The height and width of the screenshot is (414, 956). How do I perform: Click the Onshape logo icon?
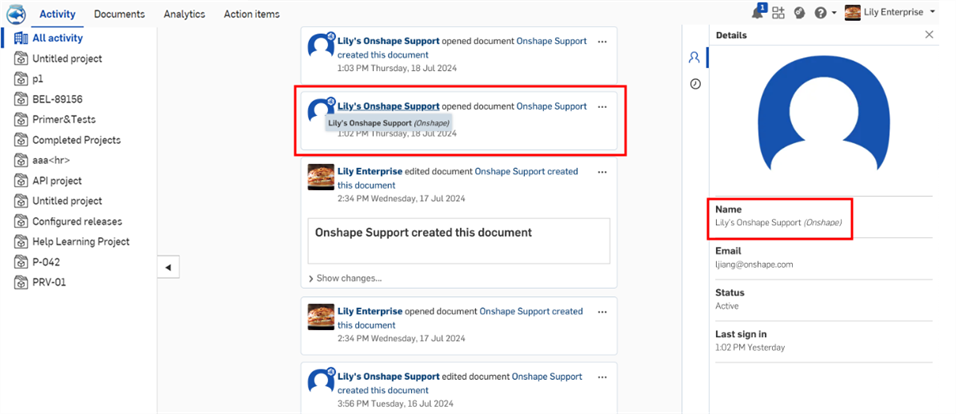[x=15, y=13]
